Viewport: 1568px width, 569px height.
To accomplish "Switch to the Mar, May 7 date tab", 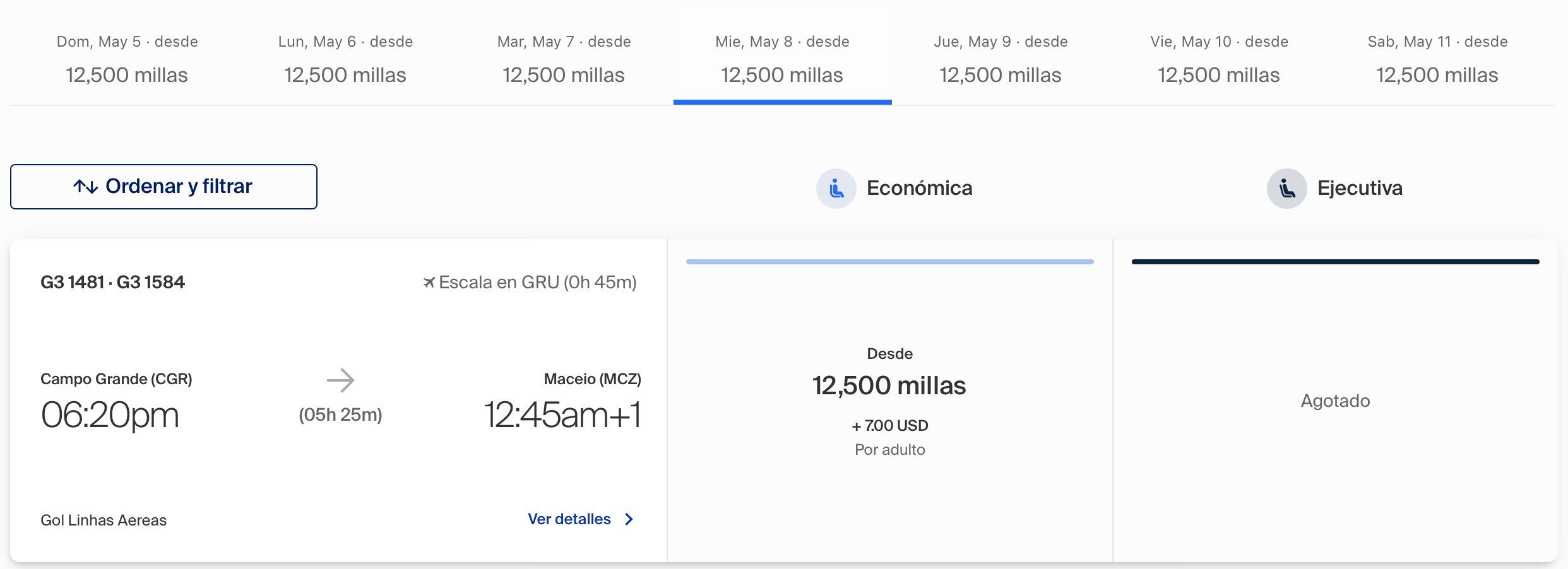I will pyautogui.click(x=564, y=59).
